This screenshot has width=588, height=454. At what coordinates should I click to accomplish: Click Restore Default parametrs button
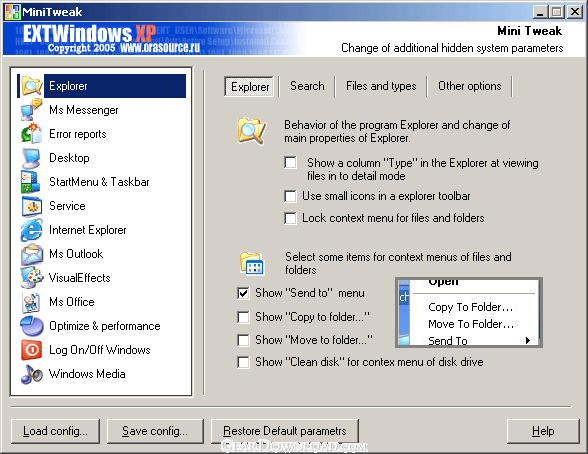tap(285, 431)
